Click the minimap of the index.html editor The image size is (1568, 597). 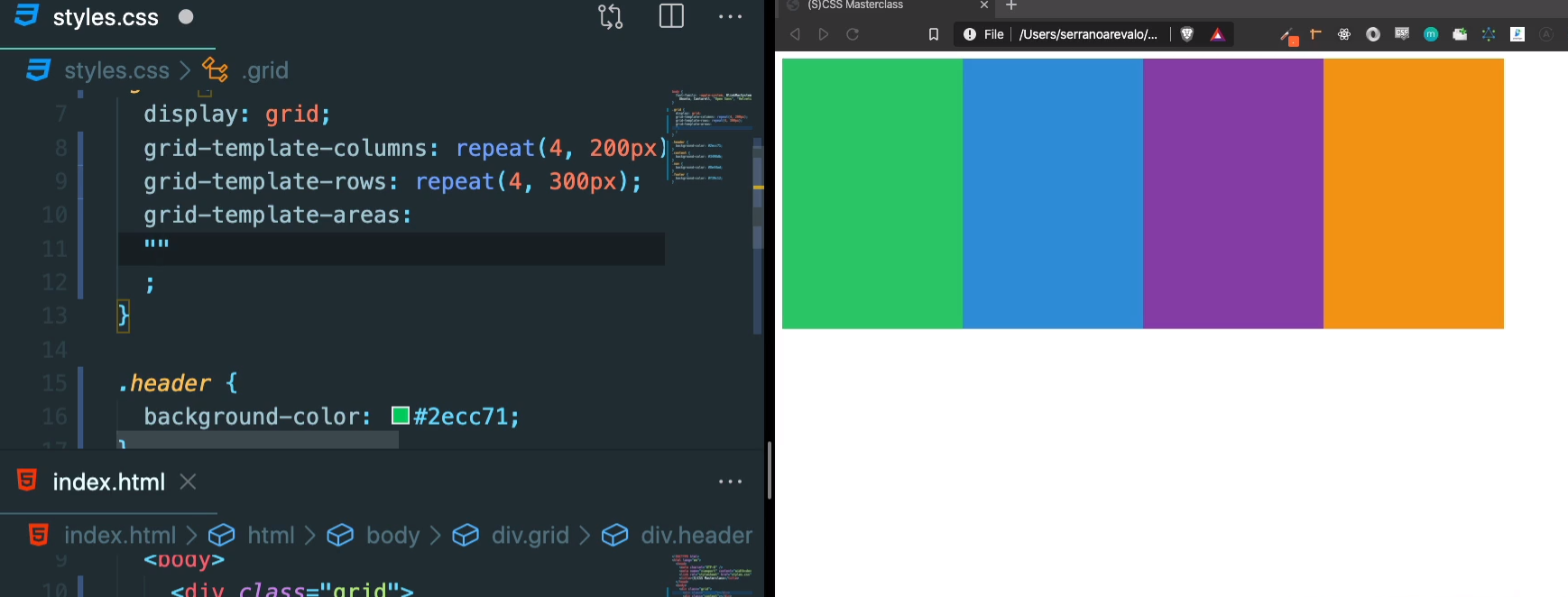(712, 575)
